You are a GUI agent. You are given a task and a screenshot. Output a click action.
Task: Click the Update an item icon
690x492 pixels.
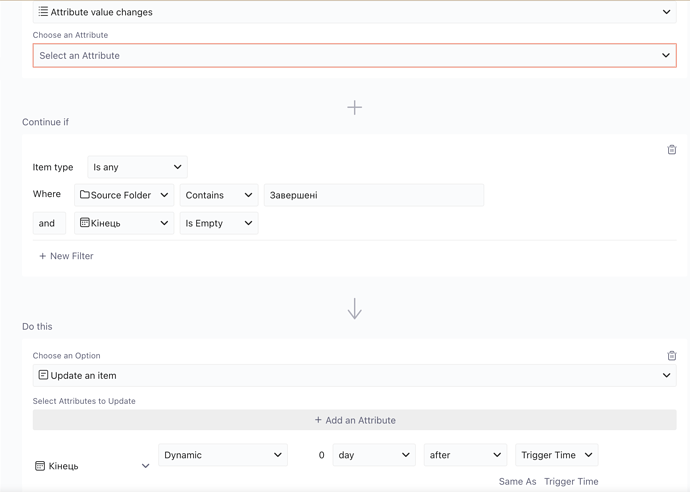[43, 376]
